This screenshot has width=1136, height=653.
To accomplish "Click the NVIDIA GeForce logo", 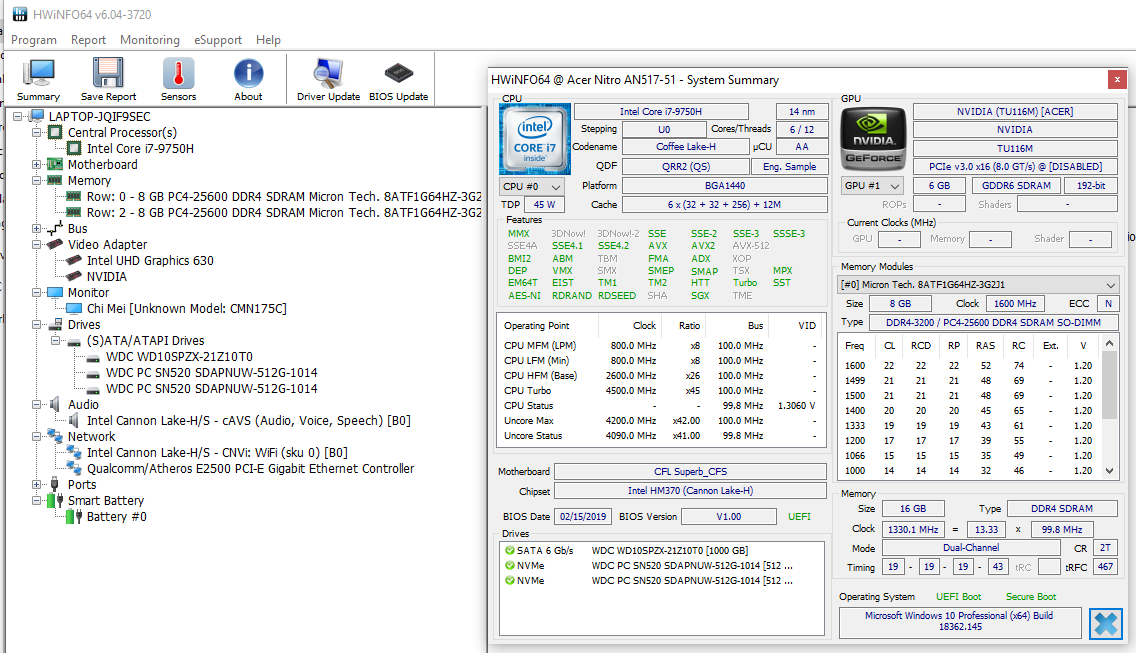I will [x=873, y=138].
